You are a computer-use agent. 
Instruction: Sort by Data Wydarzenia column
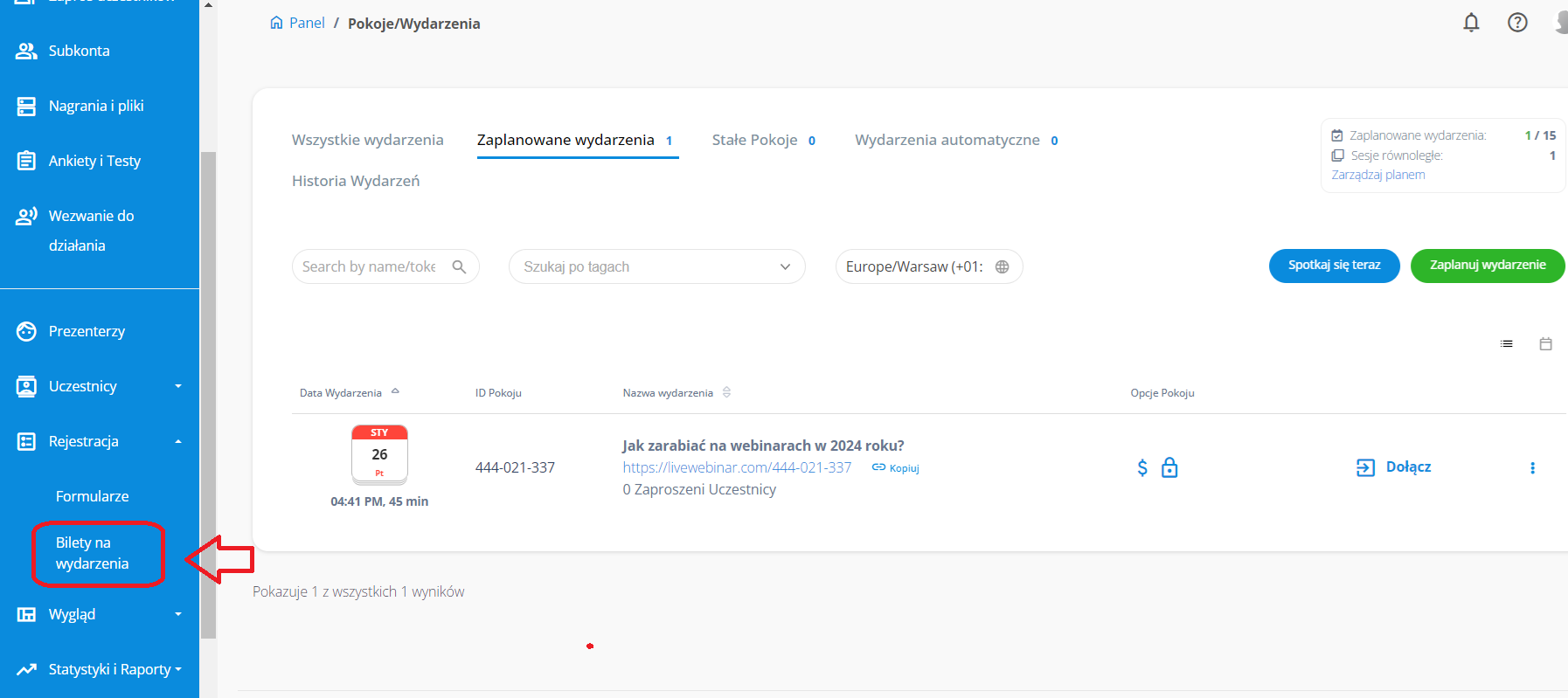point(341,393)
